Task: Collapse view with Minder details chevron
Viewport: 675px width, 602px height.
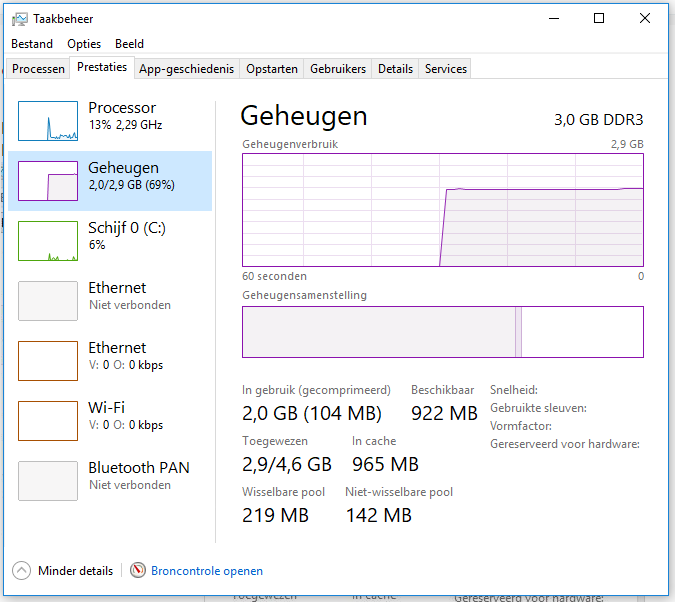Action: coord(21,571)
